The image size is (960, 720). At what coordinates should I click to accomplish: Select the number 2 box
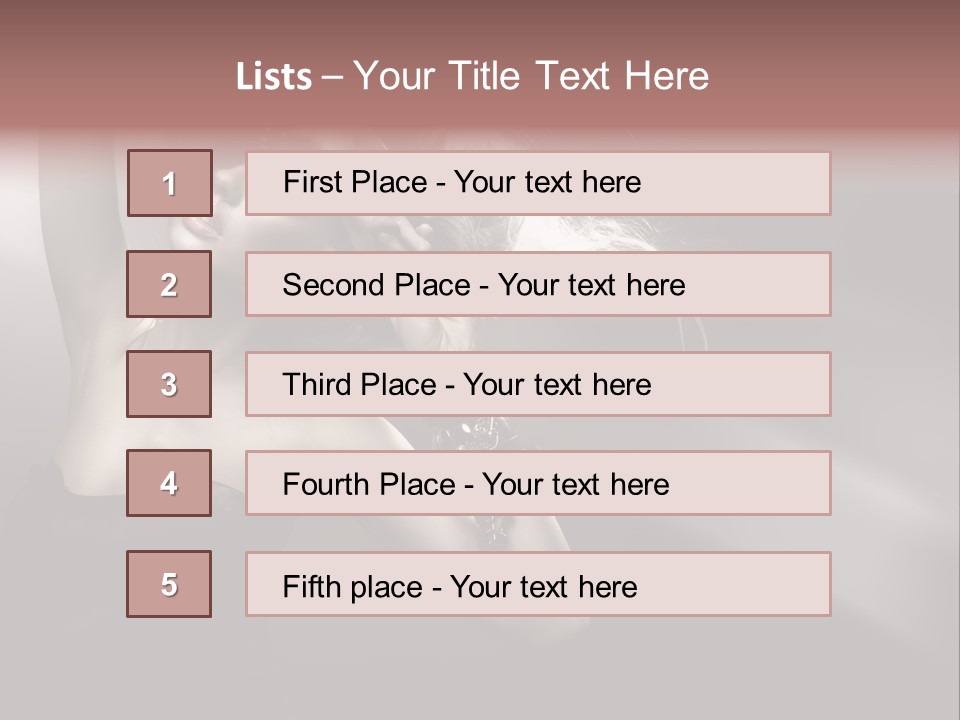click(x=169, y=284)
